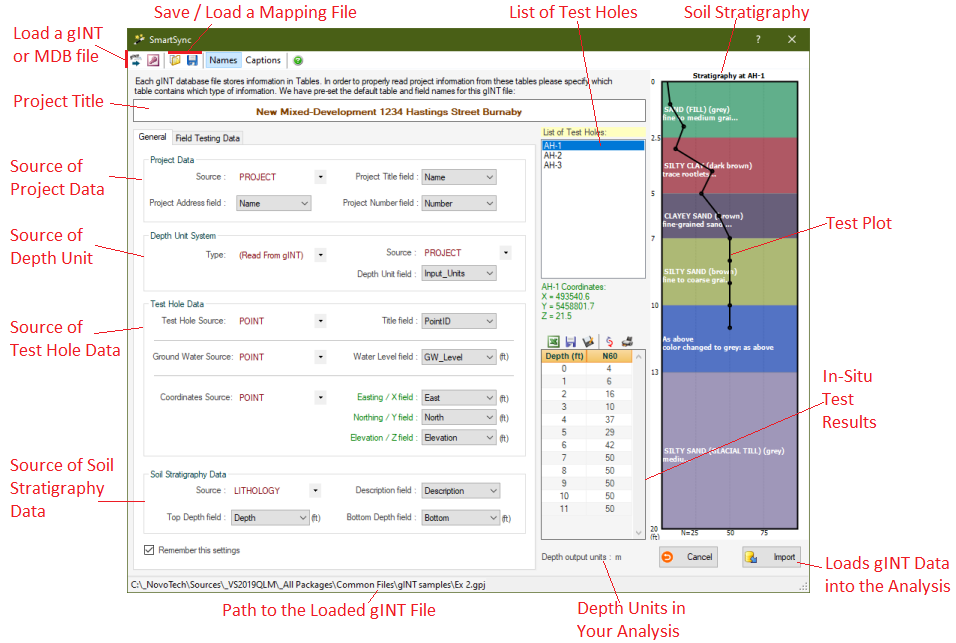The image size is (956, 643).
Task: Open the Project Data Source PROJECT arrow
Action: point(321,177)
